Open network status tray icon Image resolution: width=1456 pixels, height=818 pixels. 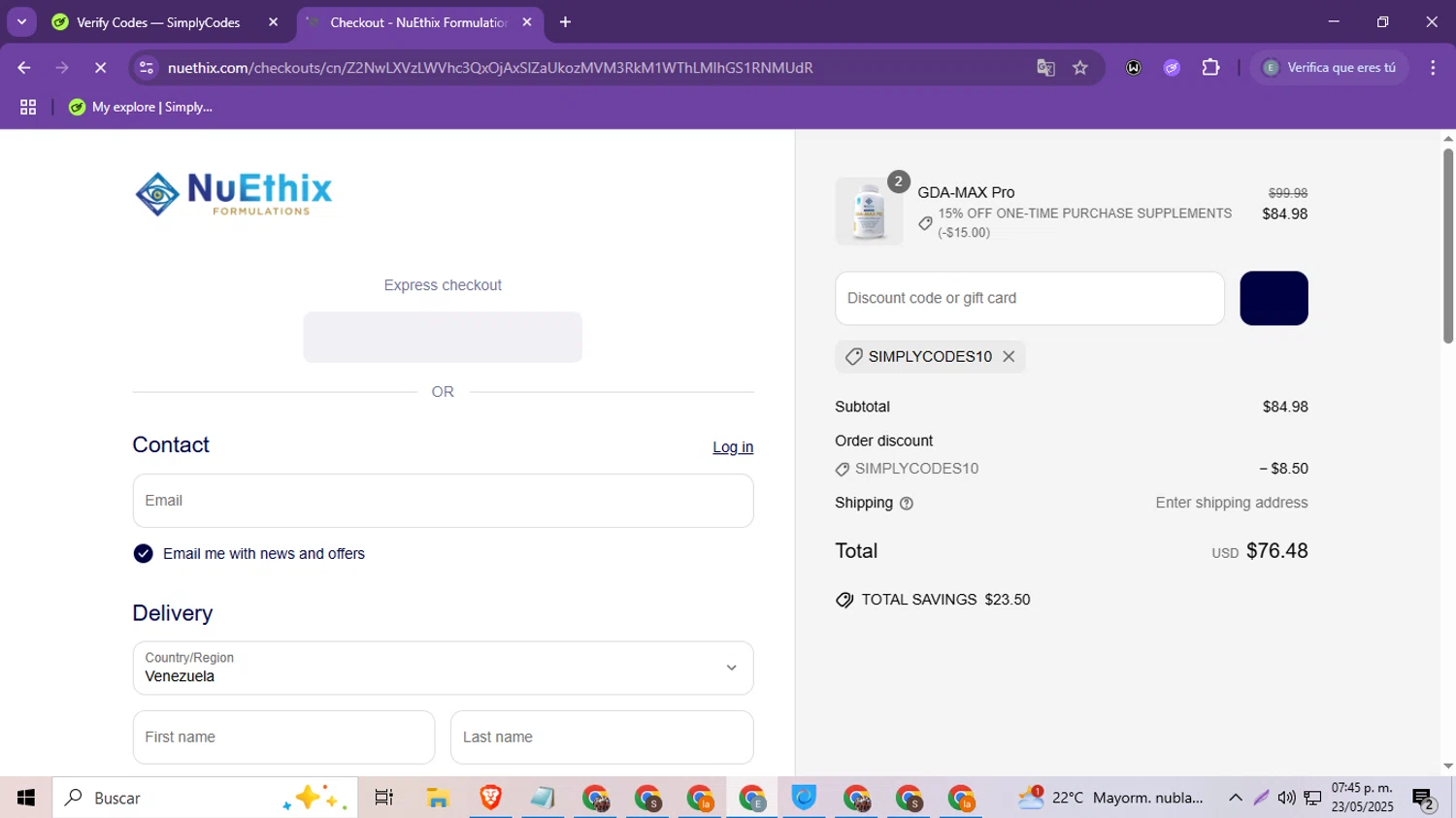pyautogui.click(x=1312, y=798)
